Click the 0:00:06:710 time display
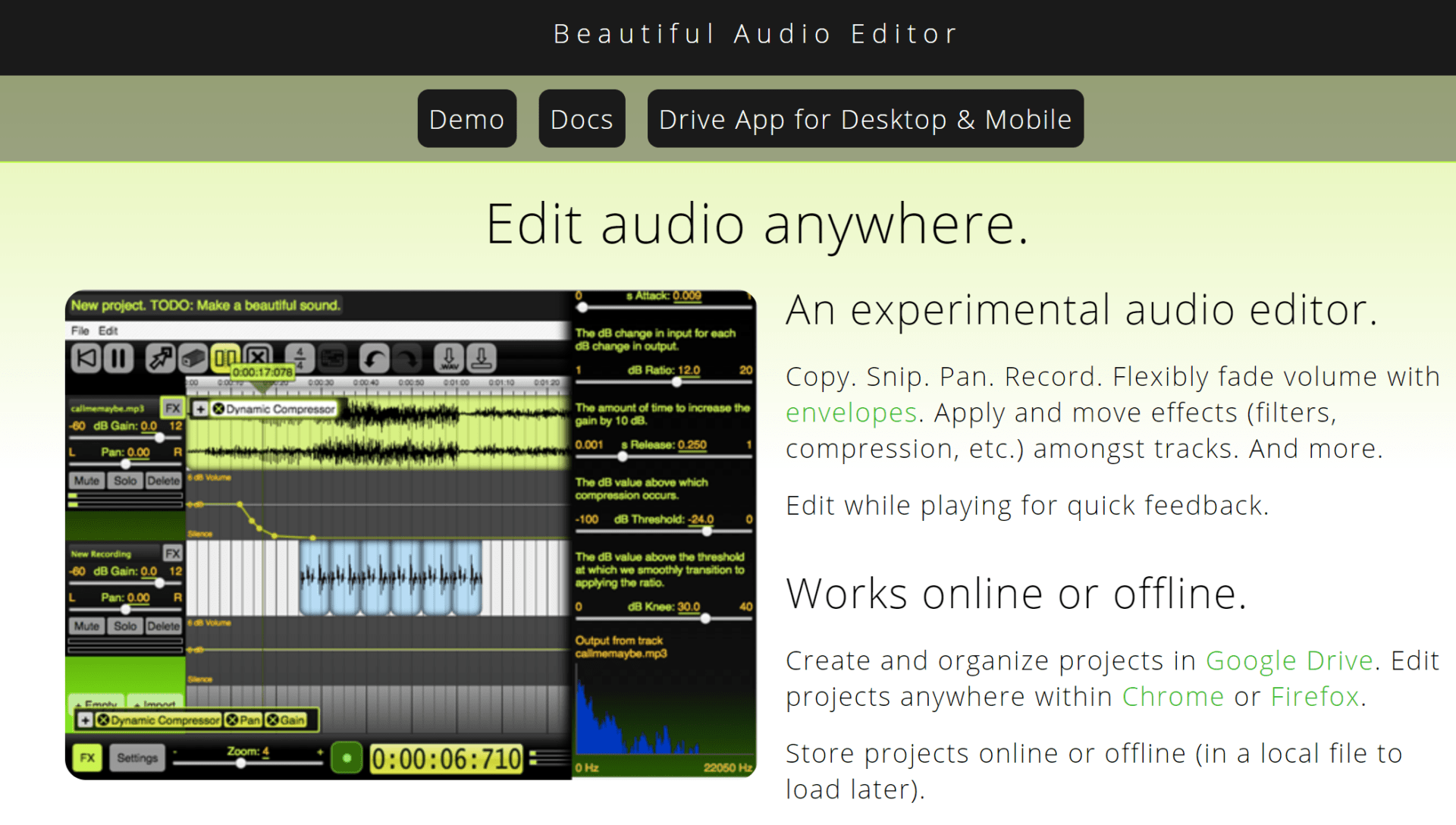The image size is (1456, 825). 447,757
